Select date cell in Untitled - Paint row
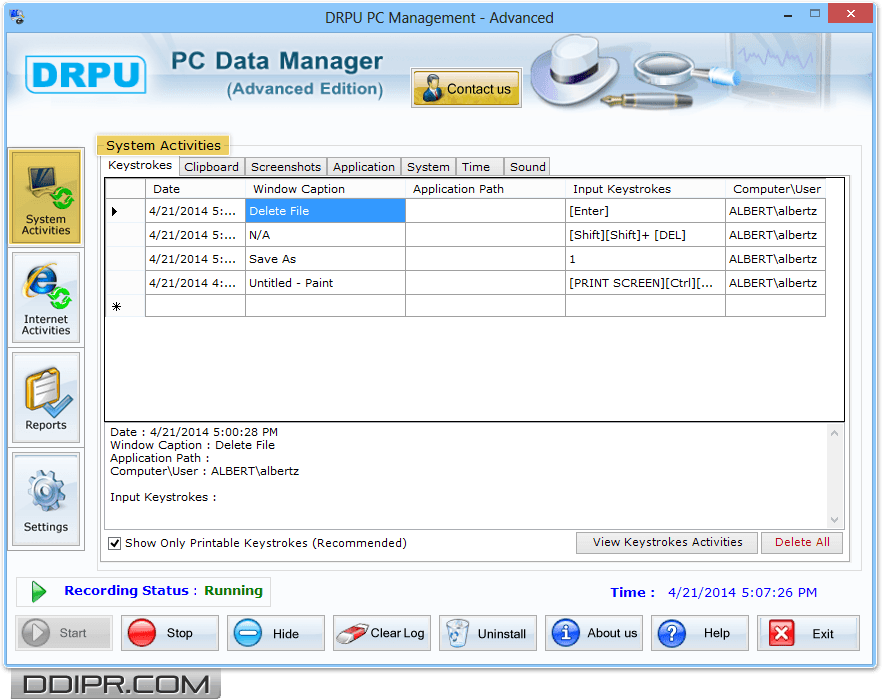The image size is (882, 699). pyautogui.click(x=195, y=283)
